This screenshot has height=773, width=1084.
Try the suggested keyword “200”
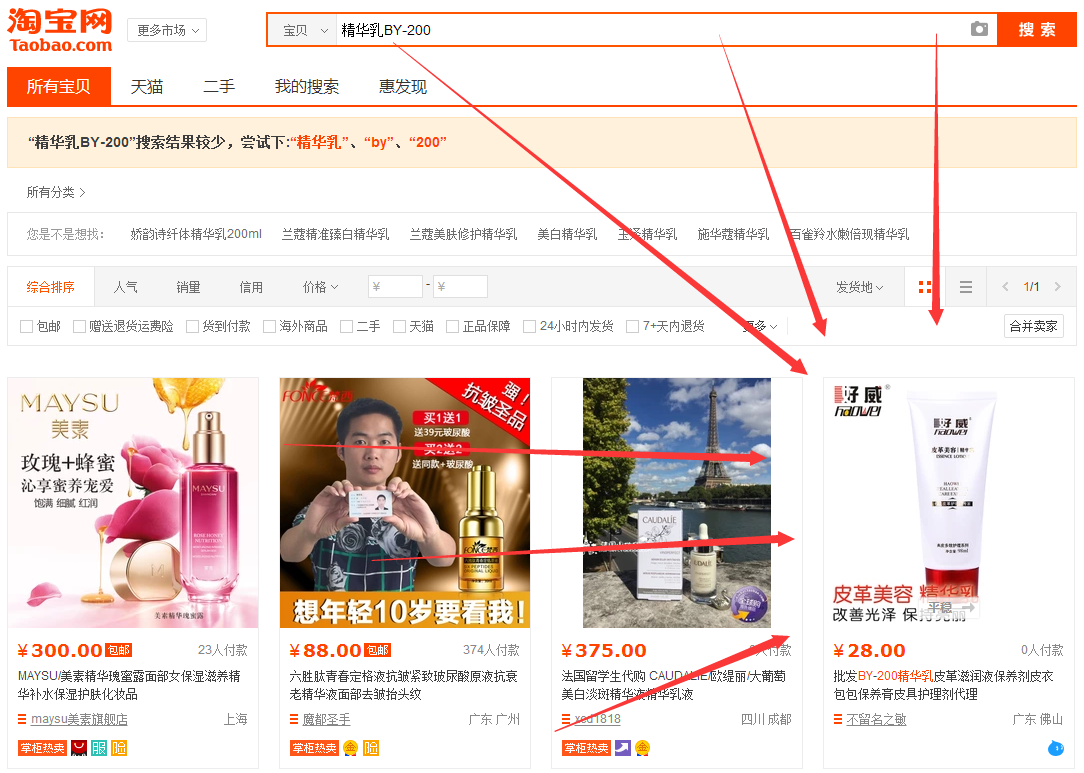(x=428, y=142)
